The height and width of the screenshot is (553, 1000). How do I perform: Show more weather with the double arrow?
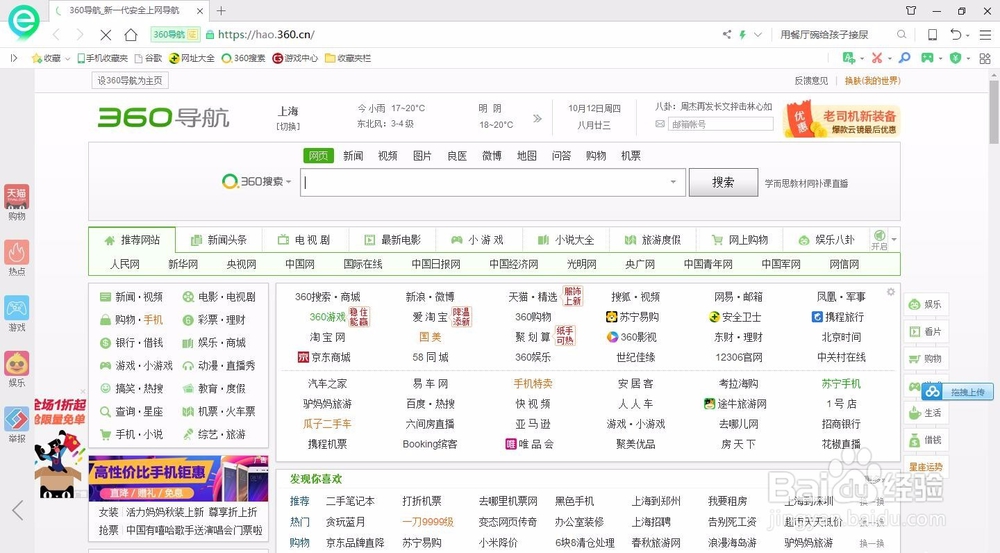click(x=537, y=118)
